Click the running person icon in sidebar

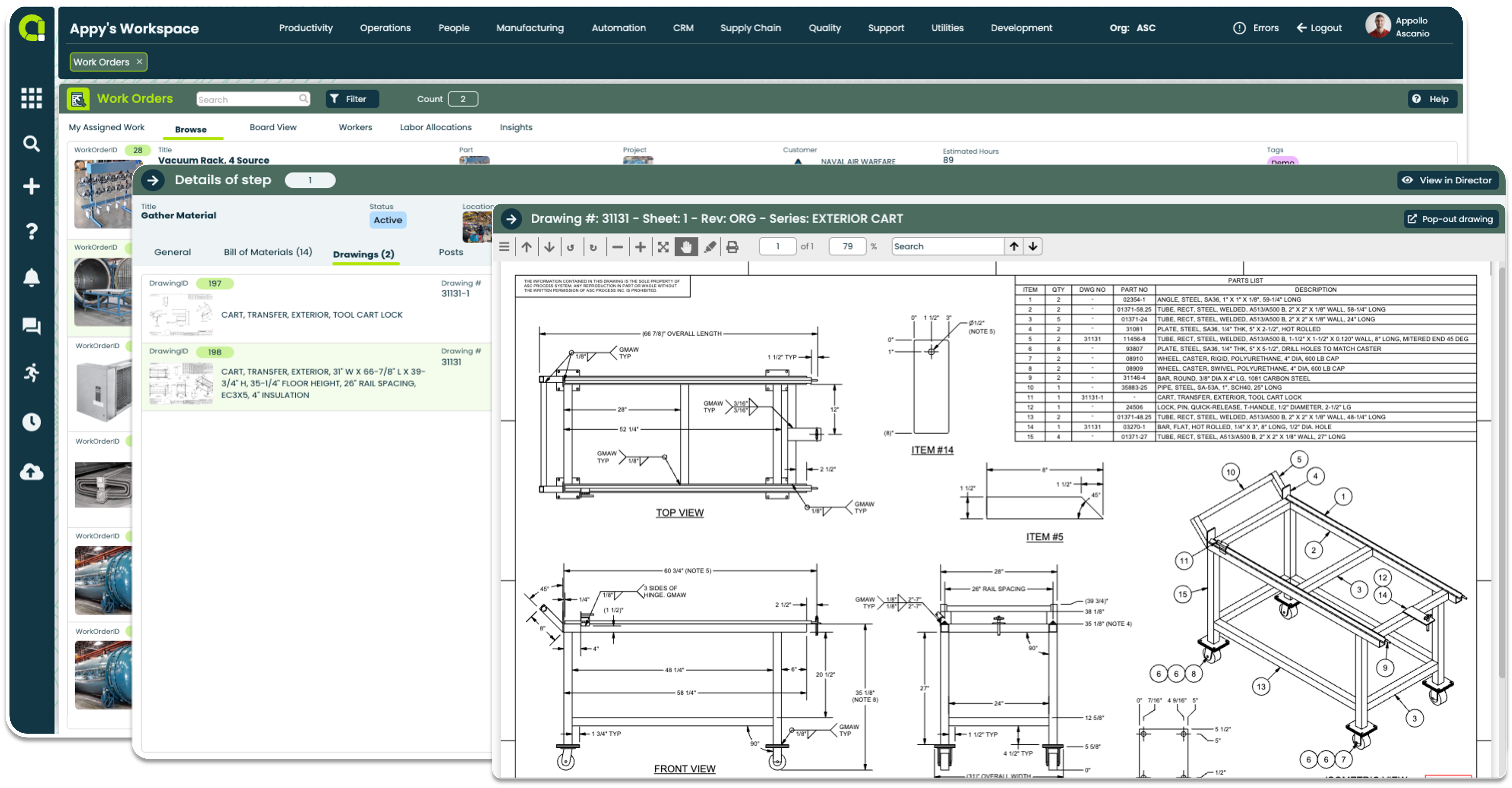point(31,373)
